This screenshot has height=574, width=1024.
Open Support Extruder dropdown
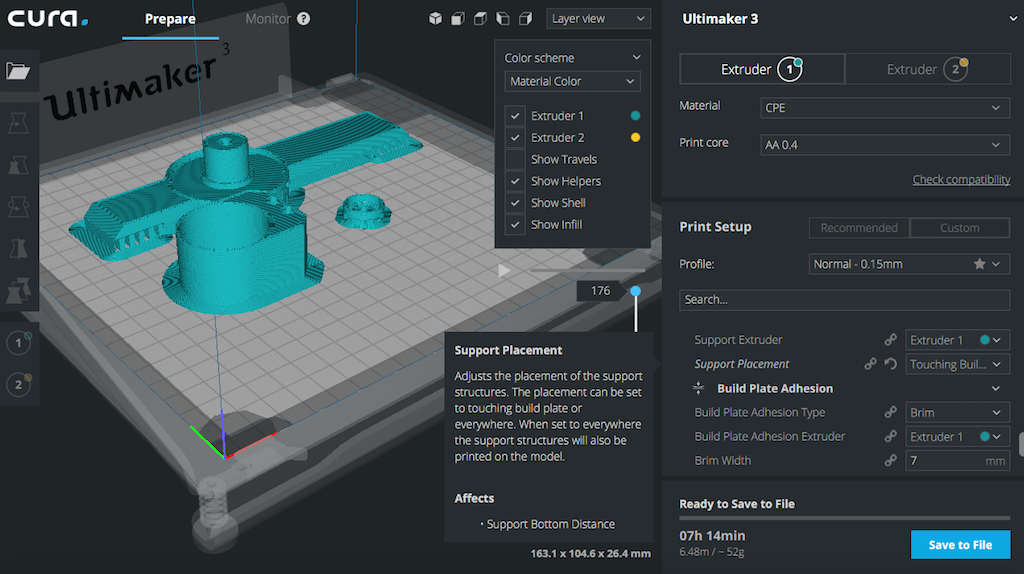[957, 340]
